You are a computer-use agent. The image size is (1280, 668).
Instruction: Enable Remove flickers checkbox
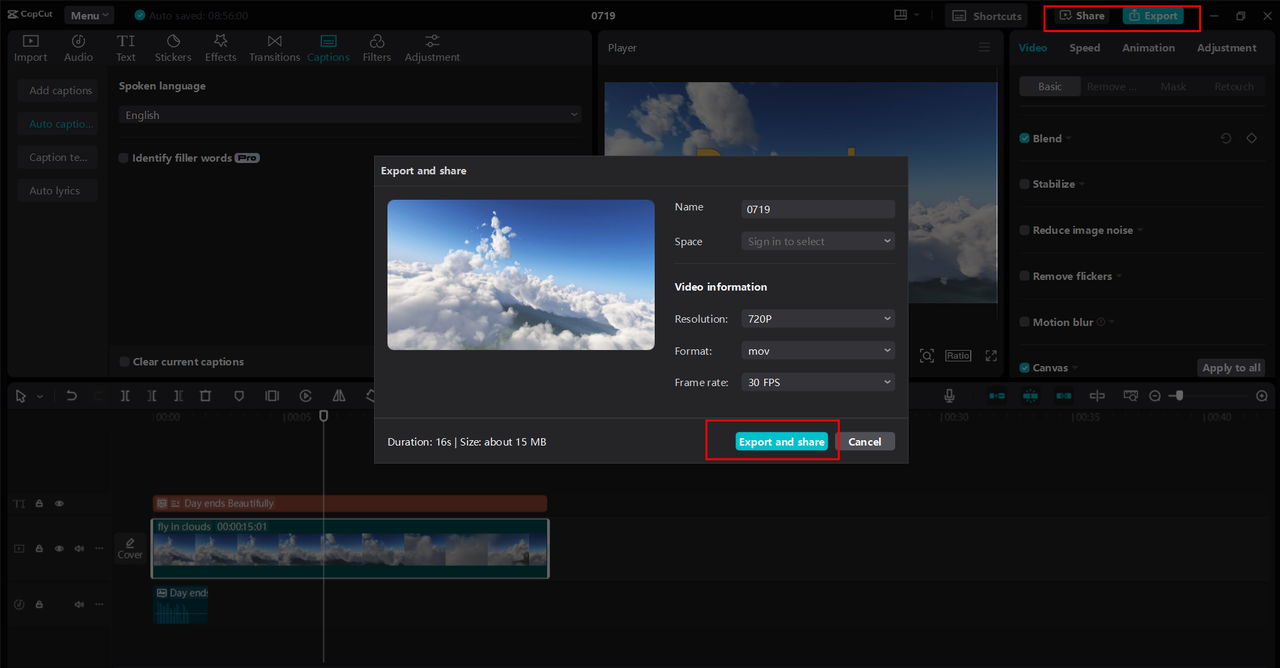(1025, 276)
